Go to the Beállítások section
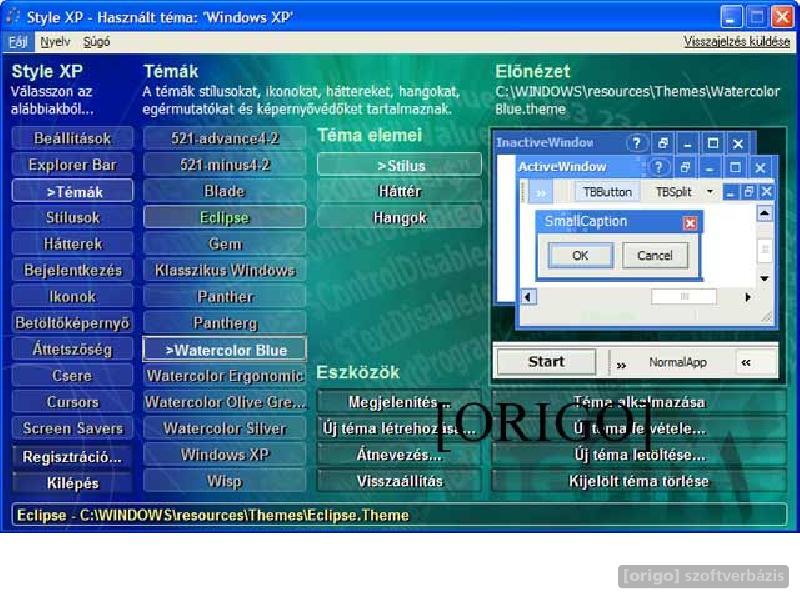This screenshot has width=800, height=600. [x=72, y=138]
